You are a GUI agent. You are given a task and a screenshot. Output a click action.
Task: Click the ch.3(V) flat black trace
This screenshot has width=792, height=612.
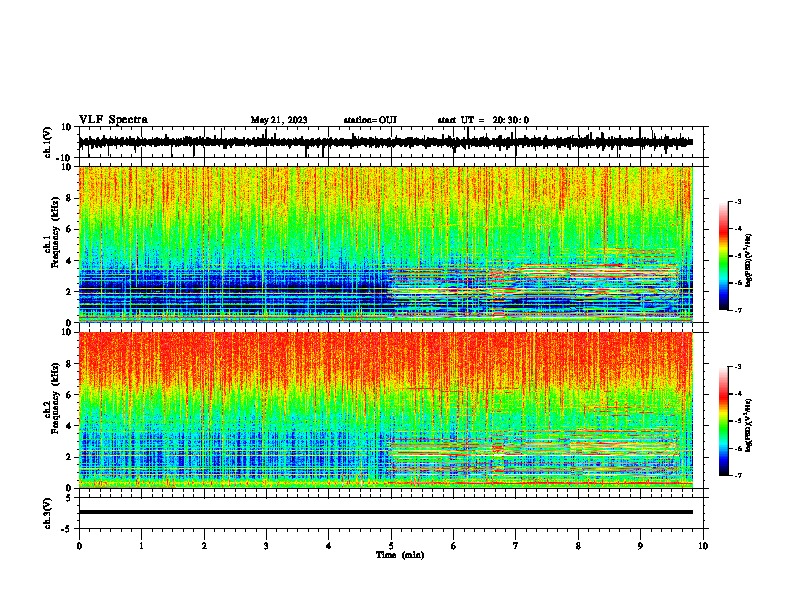point(386,512)
